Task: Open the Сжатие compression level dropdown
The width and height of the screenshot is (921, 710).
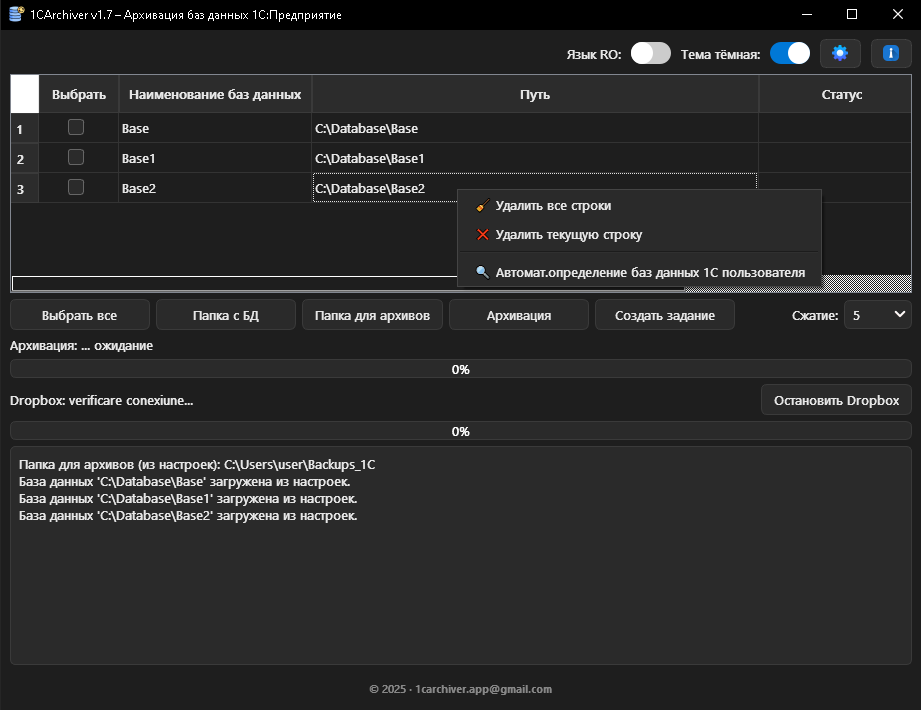Action: tap(878, 314)
